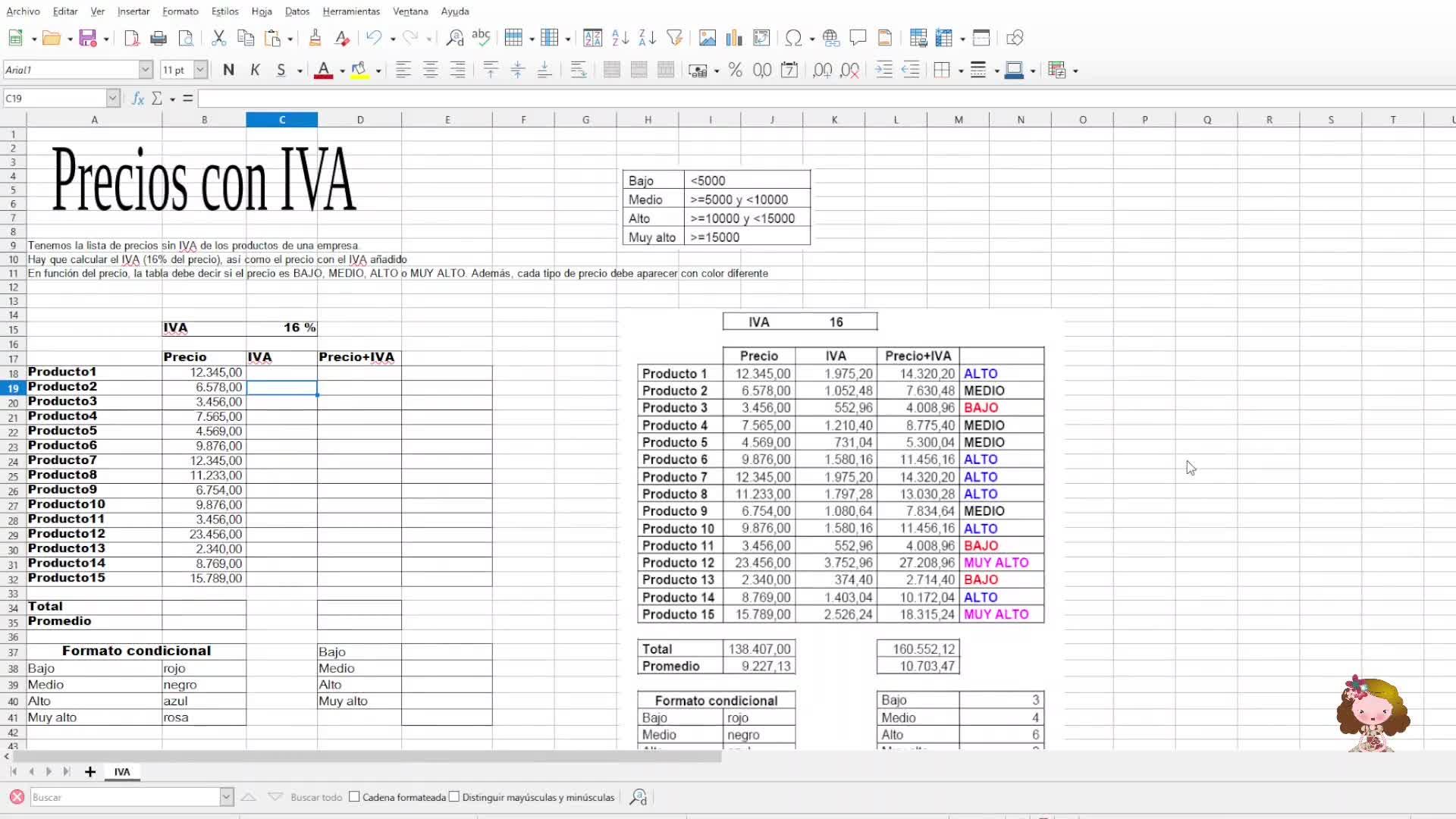This screenshot has height=819, width=1456.
Task: Toggle Distinguir mayúsculas y minúsculas checkbox
Action: point(454,797)
